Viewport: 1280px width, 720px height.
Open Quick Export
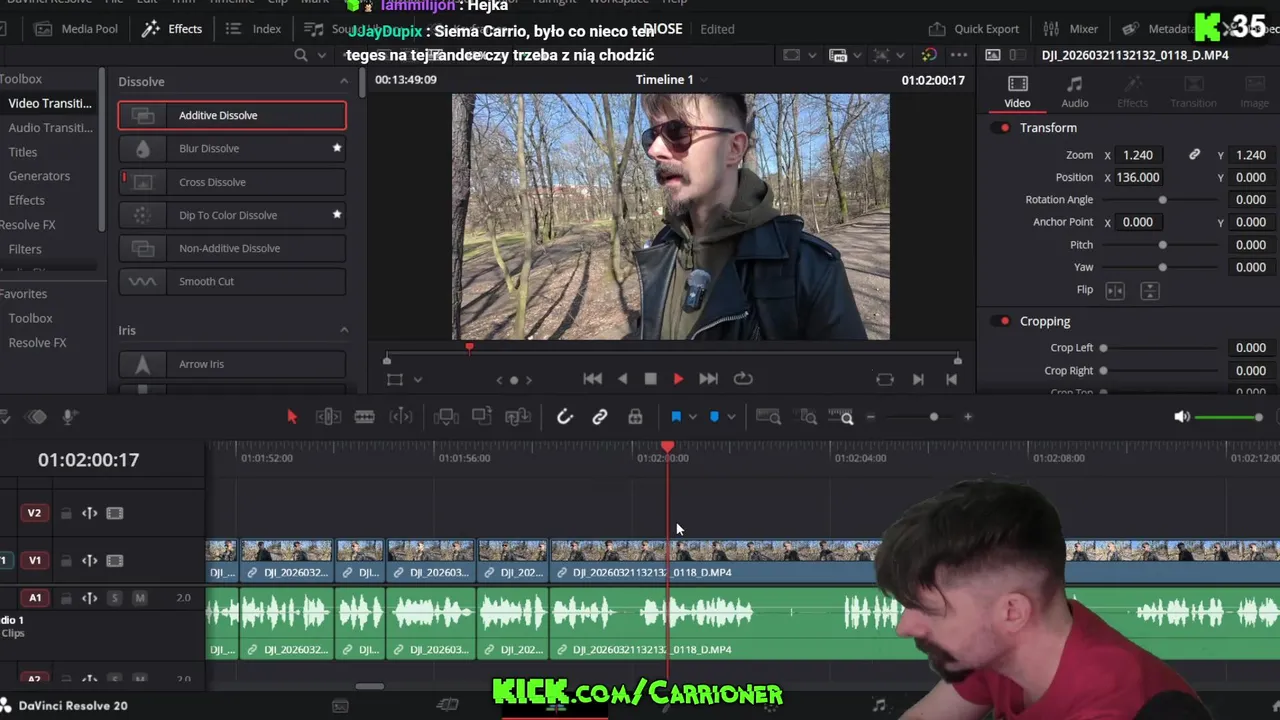[974, 29]
